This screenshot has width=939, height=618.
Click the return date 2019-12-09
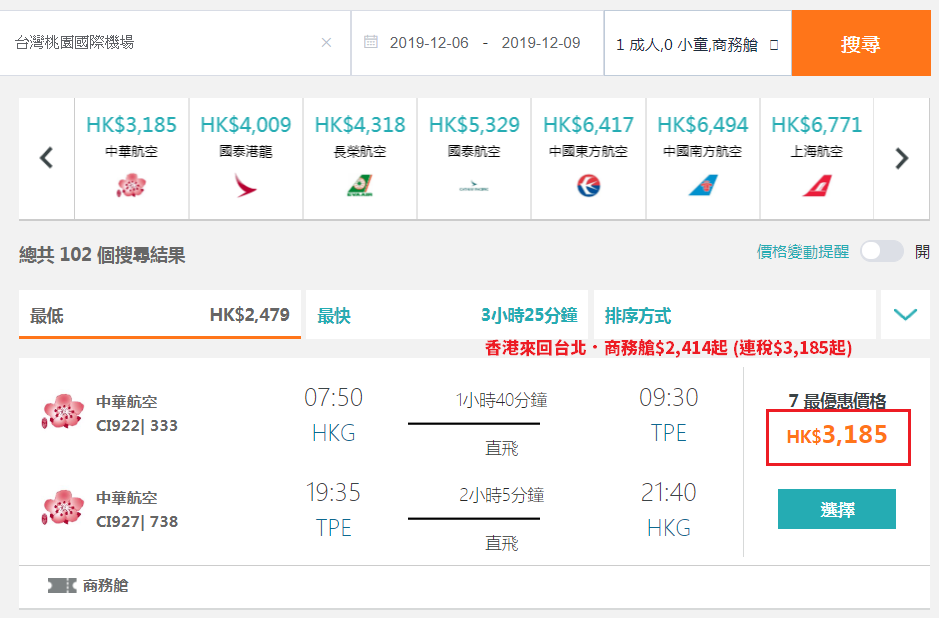(x=541, y=43)
